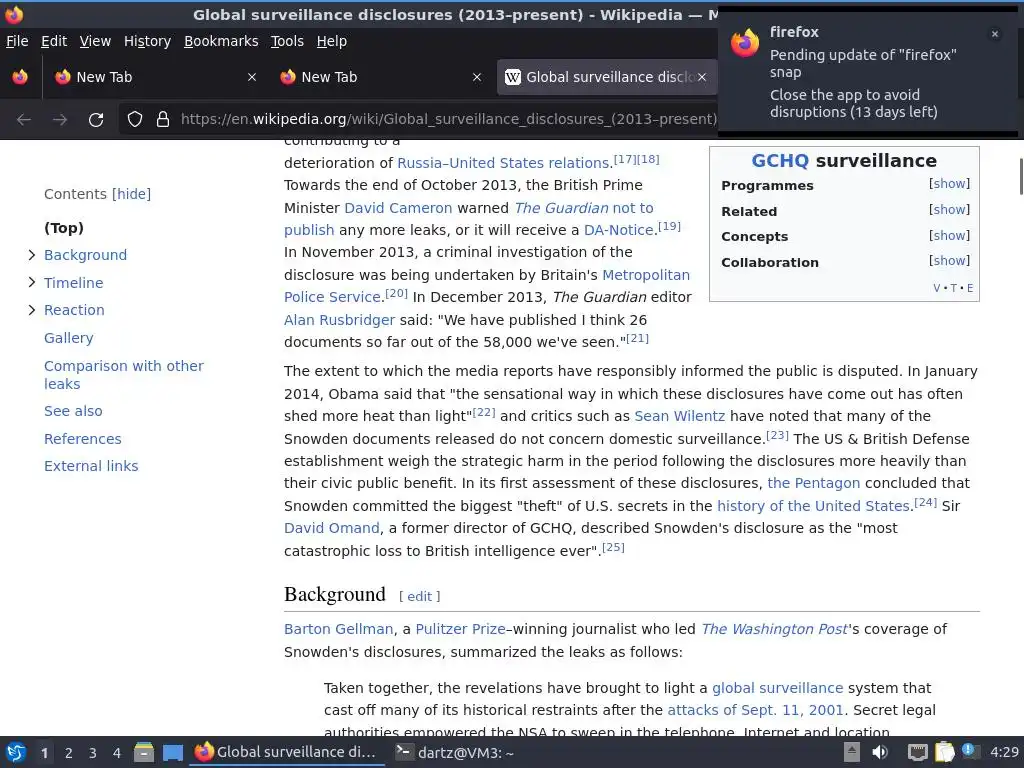This screenshot has width=1024, height=768.
Task: Open the Edit menu
Action: 54,41
